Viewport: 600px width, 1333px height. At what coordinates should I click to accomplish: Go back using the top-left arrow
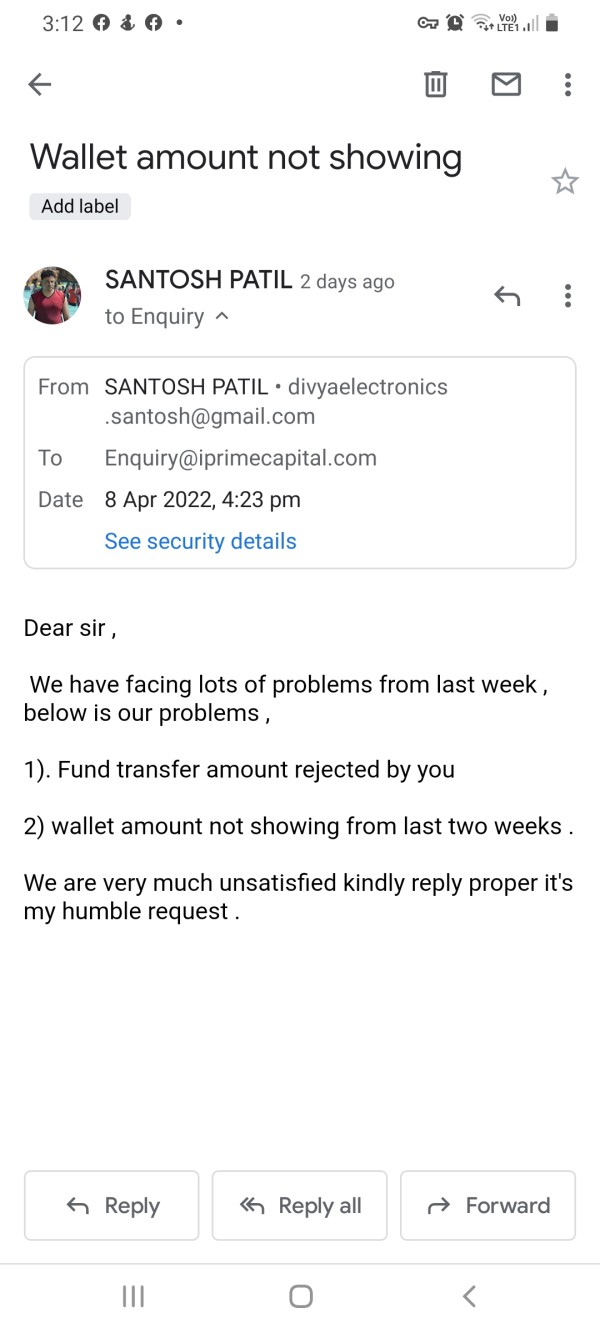[x=40, y=85]
